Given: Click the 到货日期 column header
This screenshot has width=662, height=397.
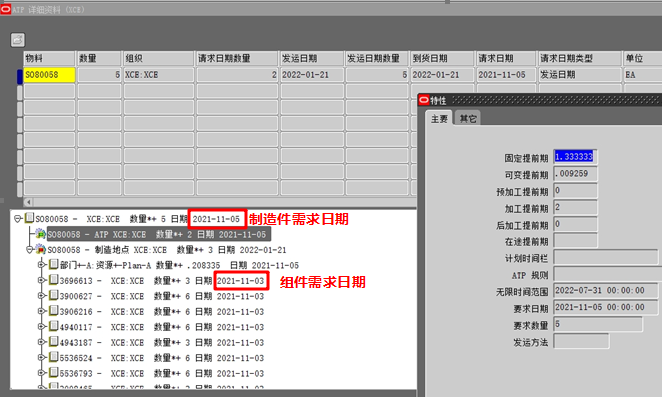Looking at the screenshot, I should pos(442,58).
